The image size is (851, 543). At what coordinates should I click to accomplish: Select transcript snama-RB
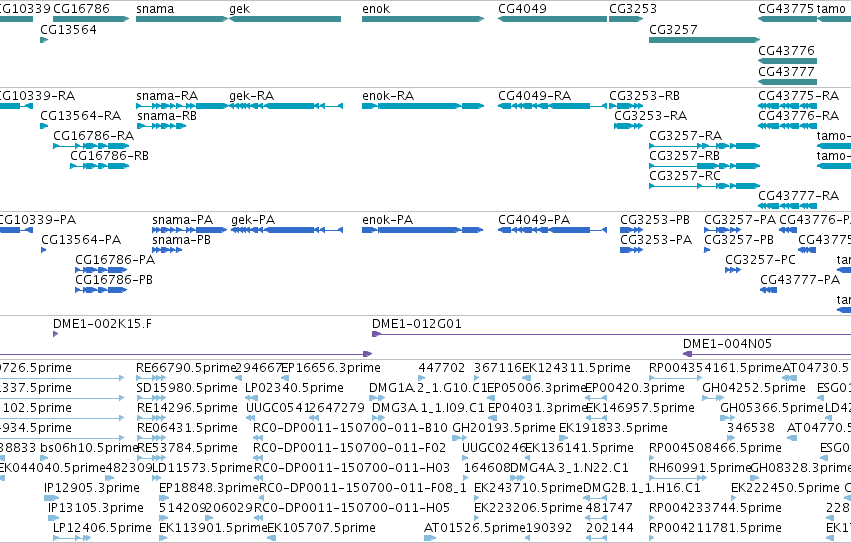pos(162,126)
